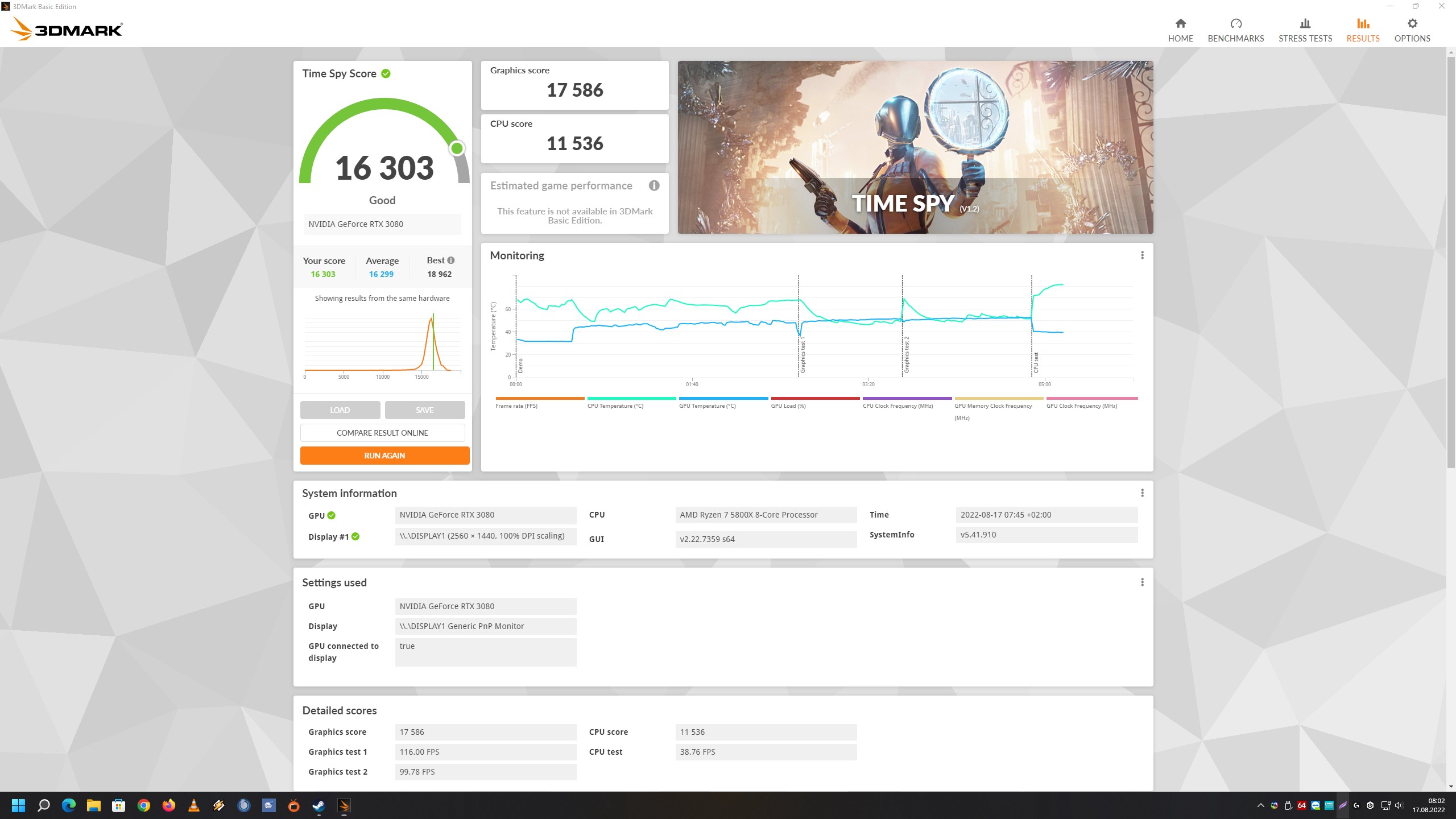
Task: Click the 3DMark logo in the header
Action: click(x=67, y=28)
